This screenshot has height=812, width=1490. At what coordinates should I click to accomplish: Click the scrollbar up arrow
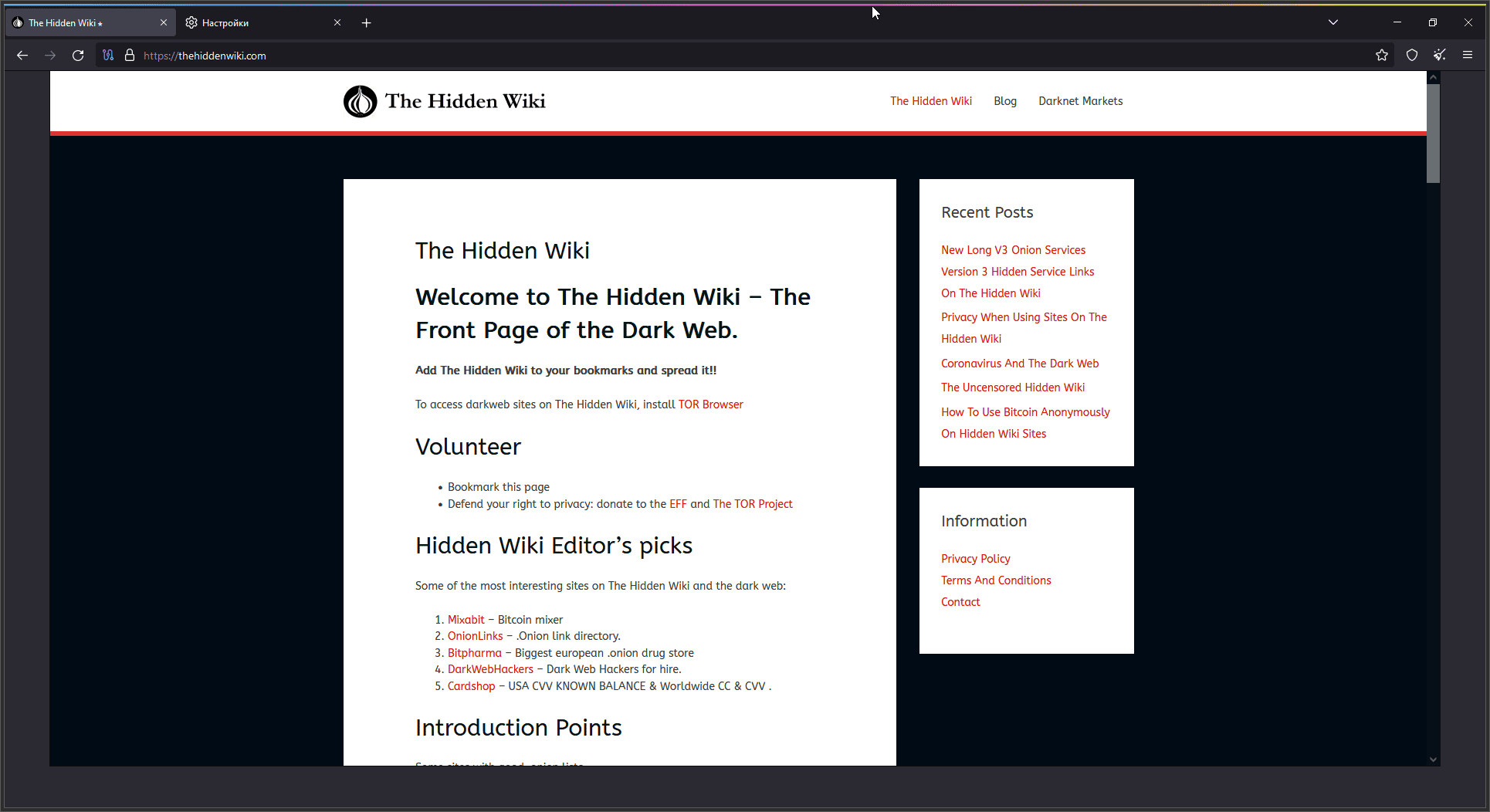tap(1433, 77)
